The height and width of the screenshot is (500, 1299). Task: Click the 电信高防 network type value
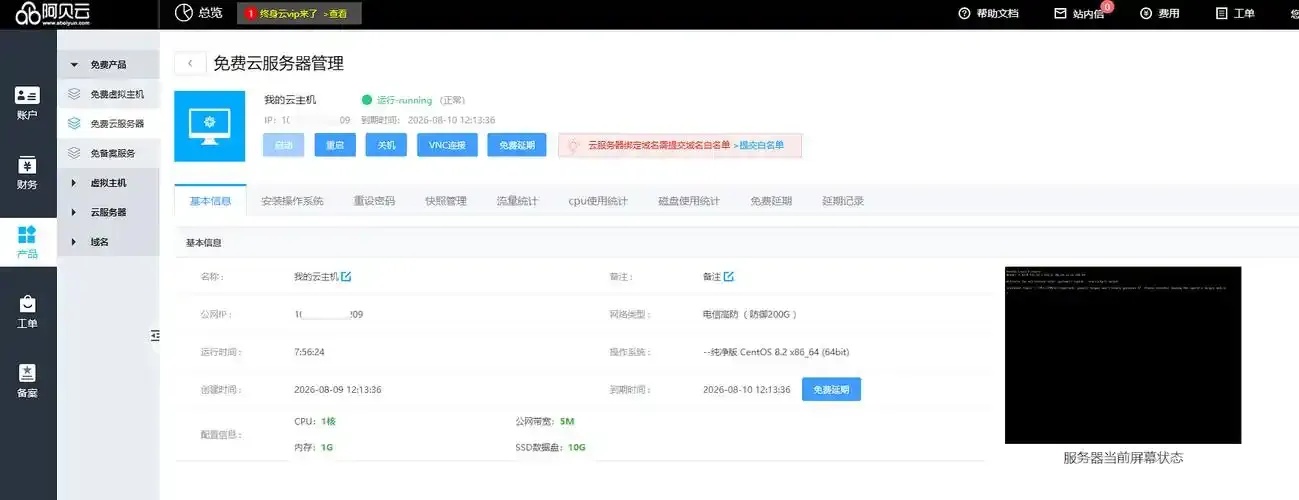click(x=749, y=314)
